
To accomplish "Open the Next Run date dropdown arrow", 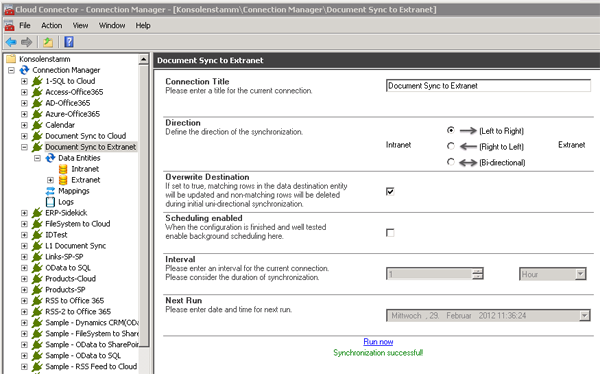I will pyautogui.click(x=584, y=316).
